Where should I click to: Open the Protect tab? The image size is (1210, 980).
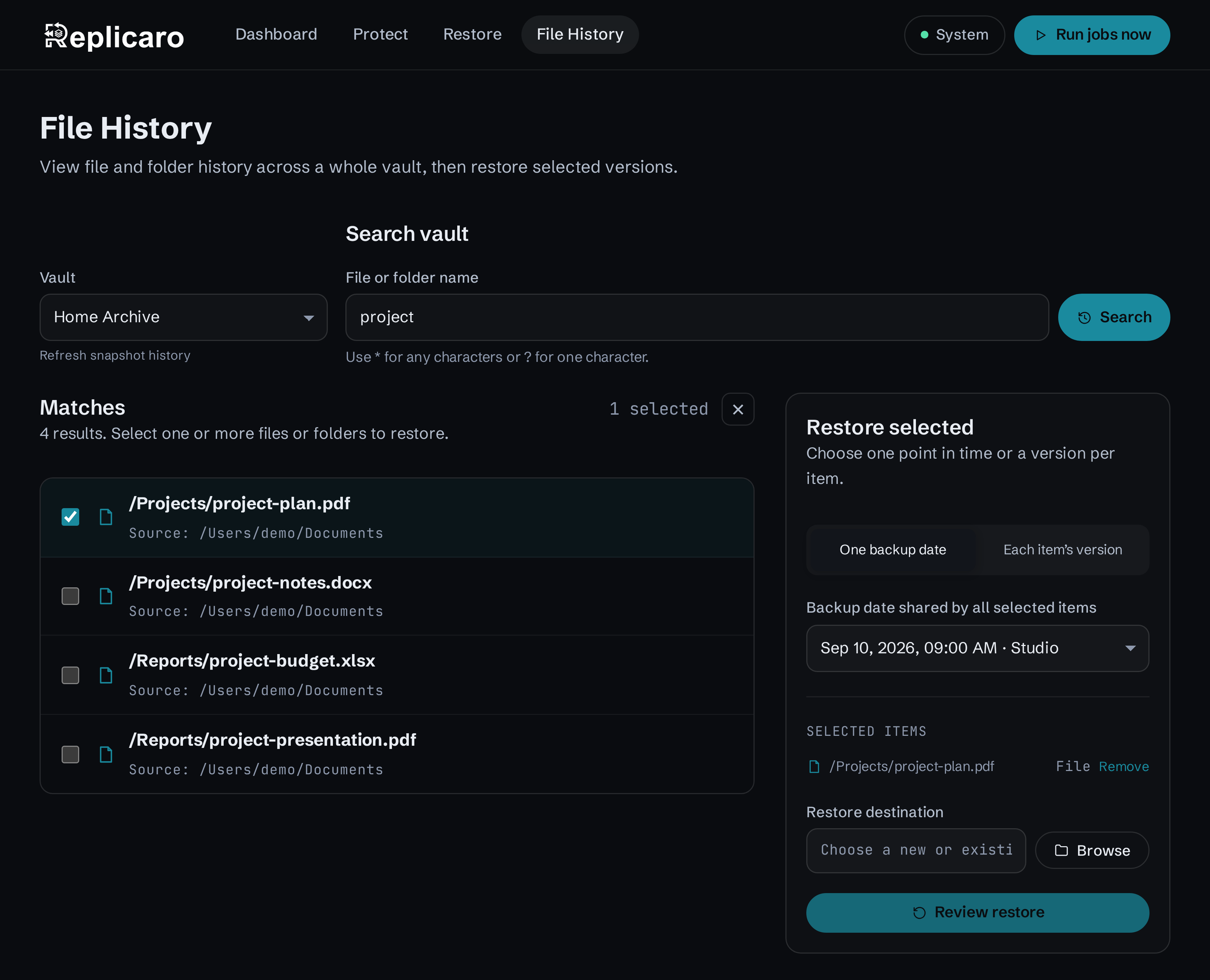coord(380,34)
